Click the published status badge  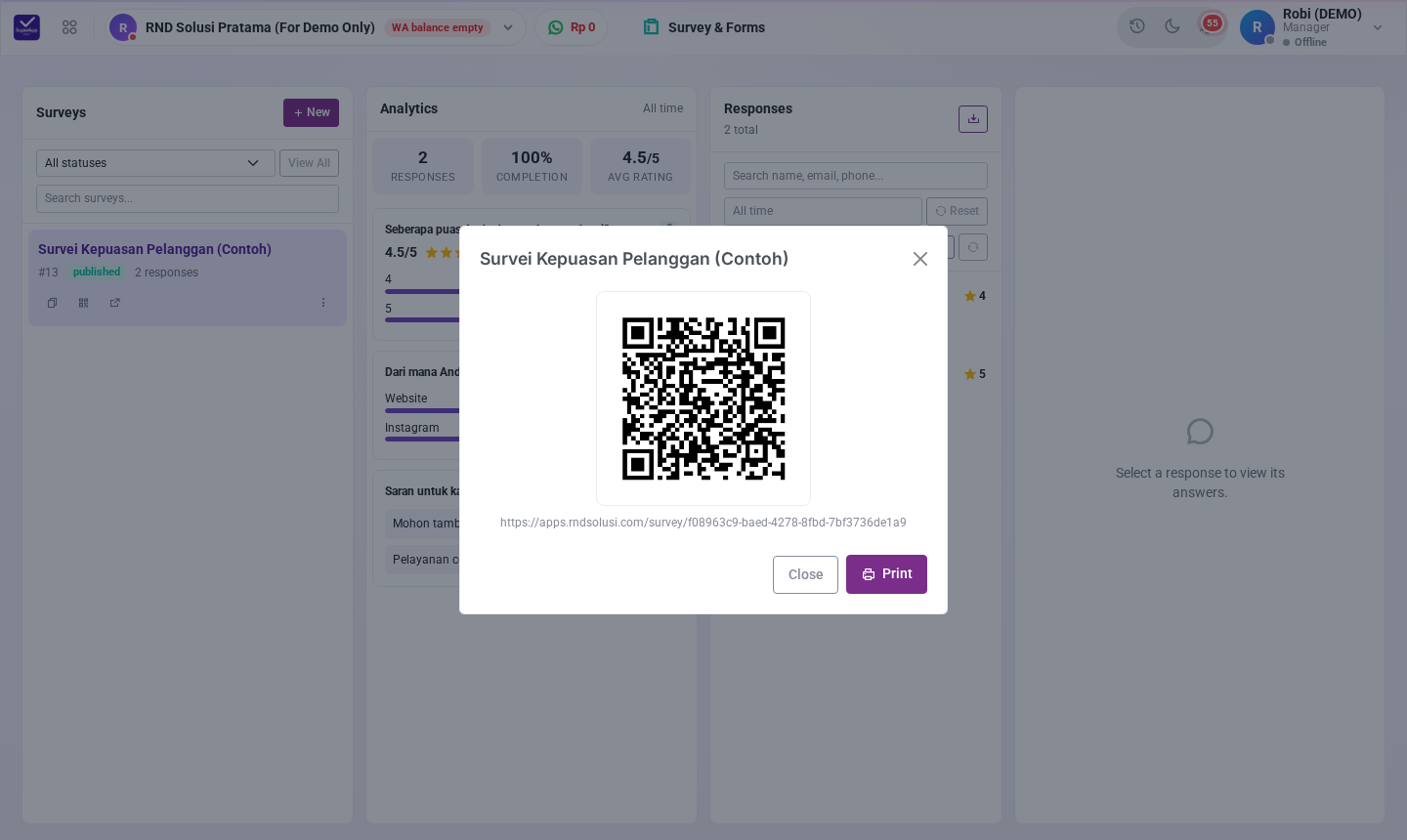pyautogui.click(x=97, y=273)
